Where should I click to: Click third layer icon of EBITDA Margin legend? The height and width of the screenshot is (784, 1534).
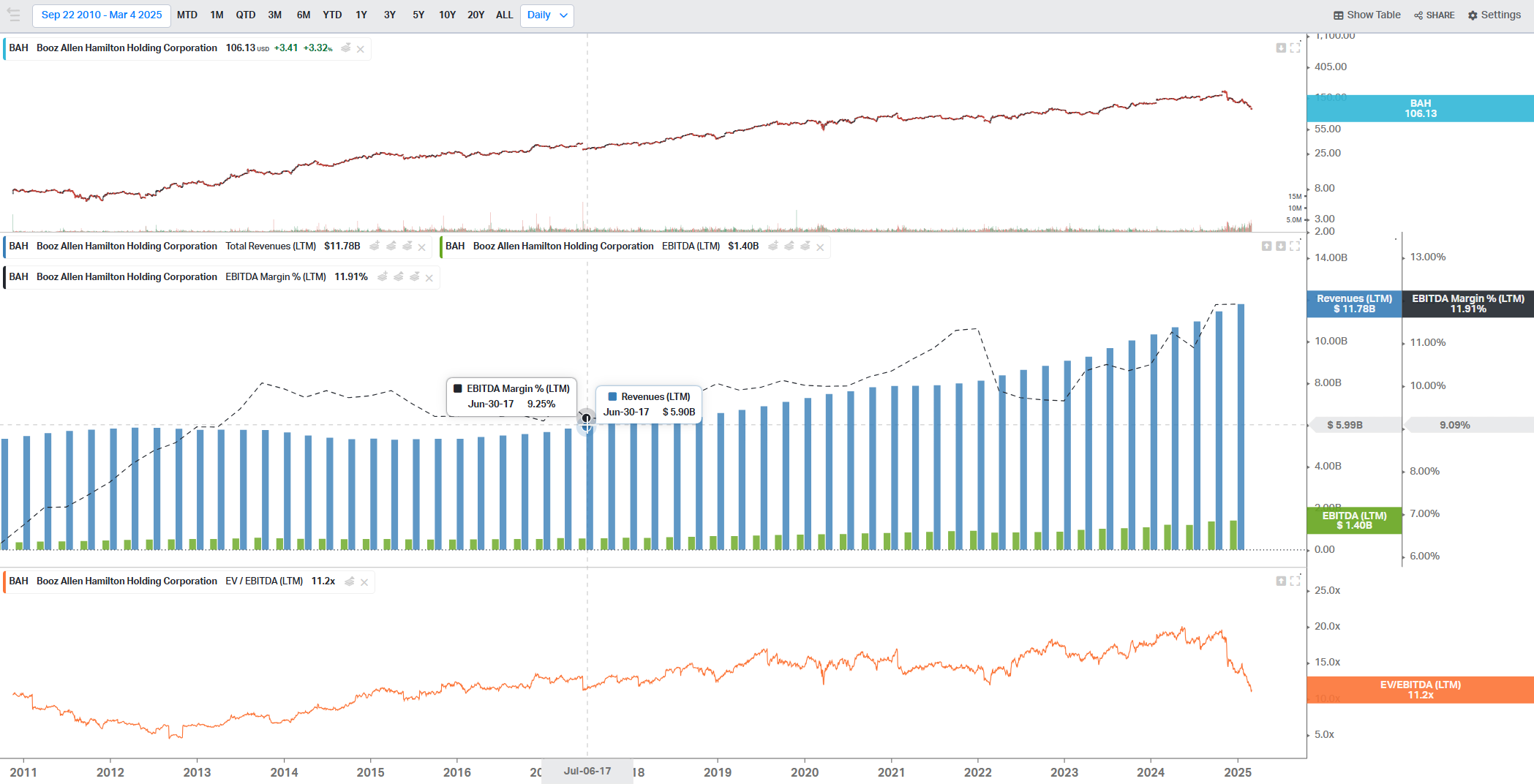(415, 276)
